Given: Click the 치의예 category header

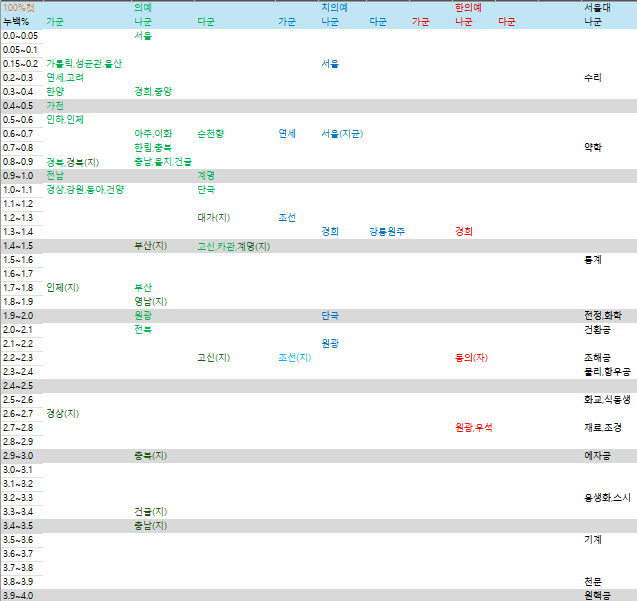Looking at the screenshot, I should tap(334, 7).
